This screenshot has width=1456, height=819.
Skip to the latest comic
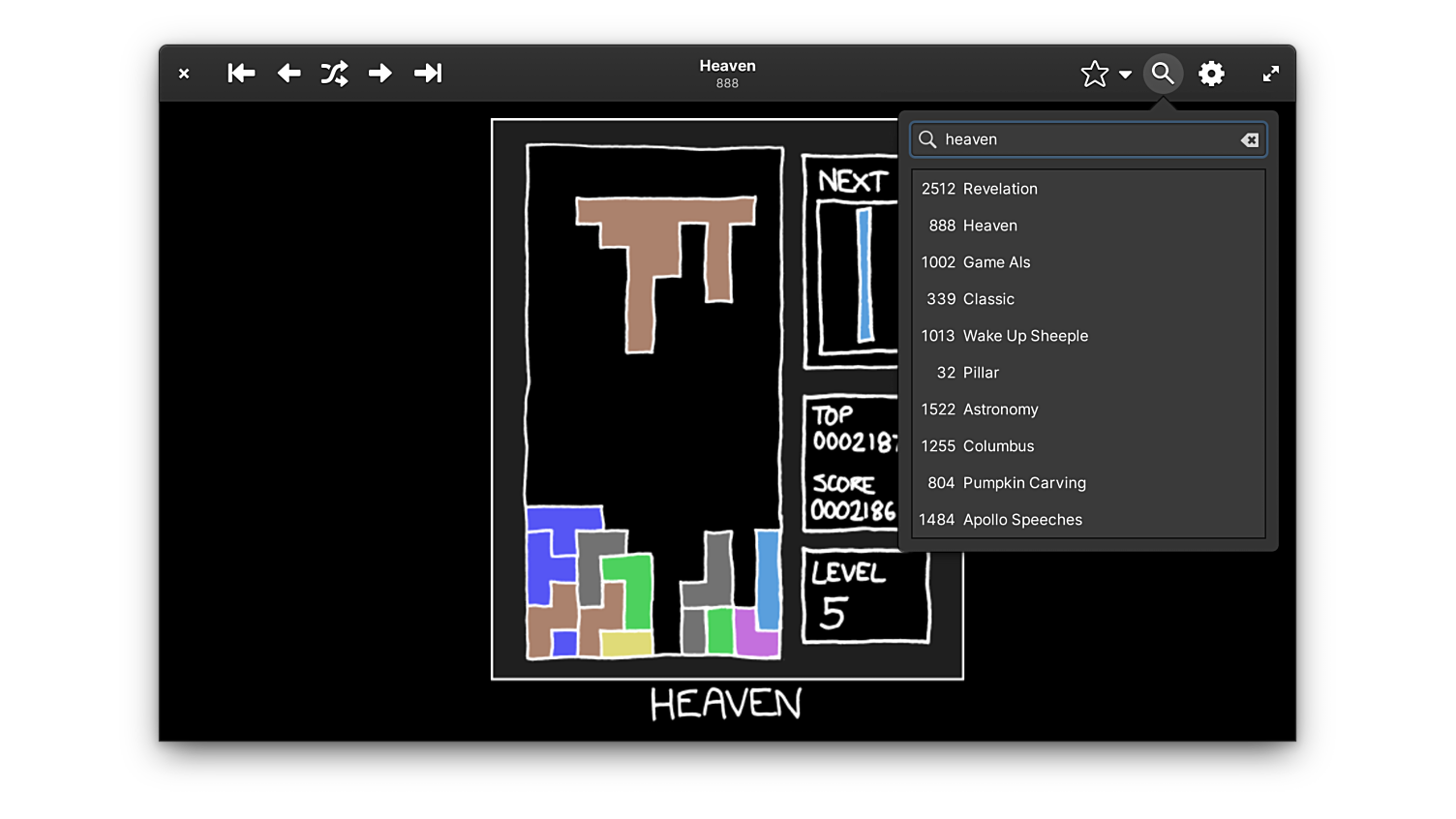(x=427, y=73)
